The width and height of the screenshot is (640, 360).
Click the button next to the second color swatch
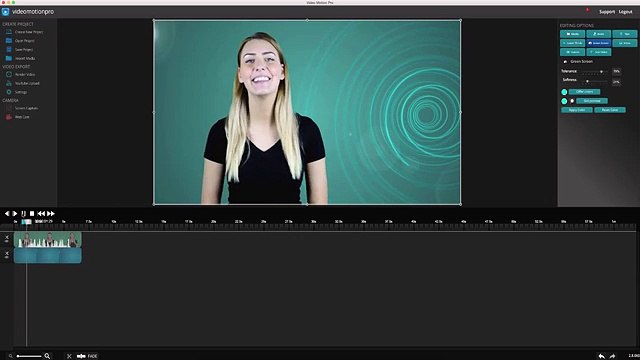592,101
